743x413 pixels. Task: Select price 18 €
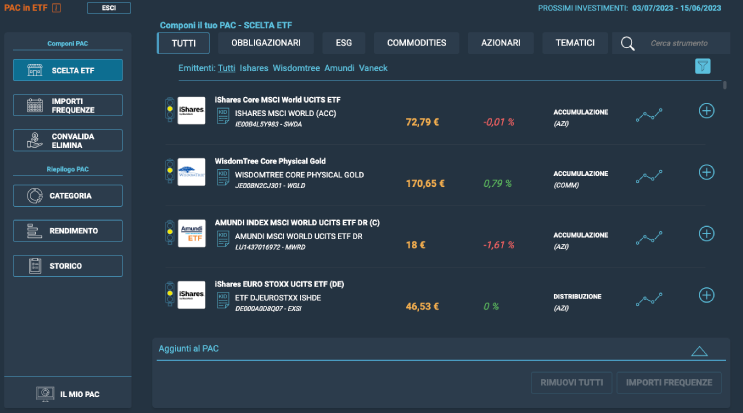coord(416,245)
